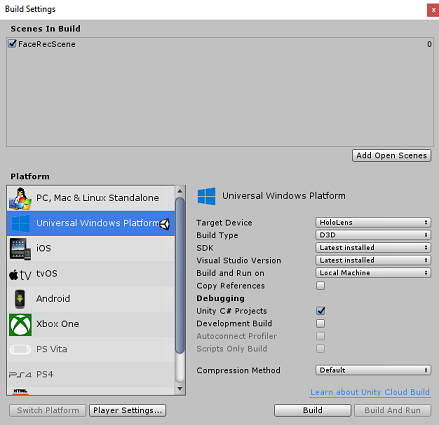Click the Unity logo on the selected platform row

(x=165, y=224)
